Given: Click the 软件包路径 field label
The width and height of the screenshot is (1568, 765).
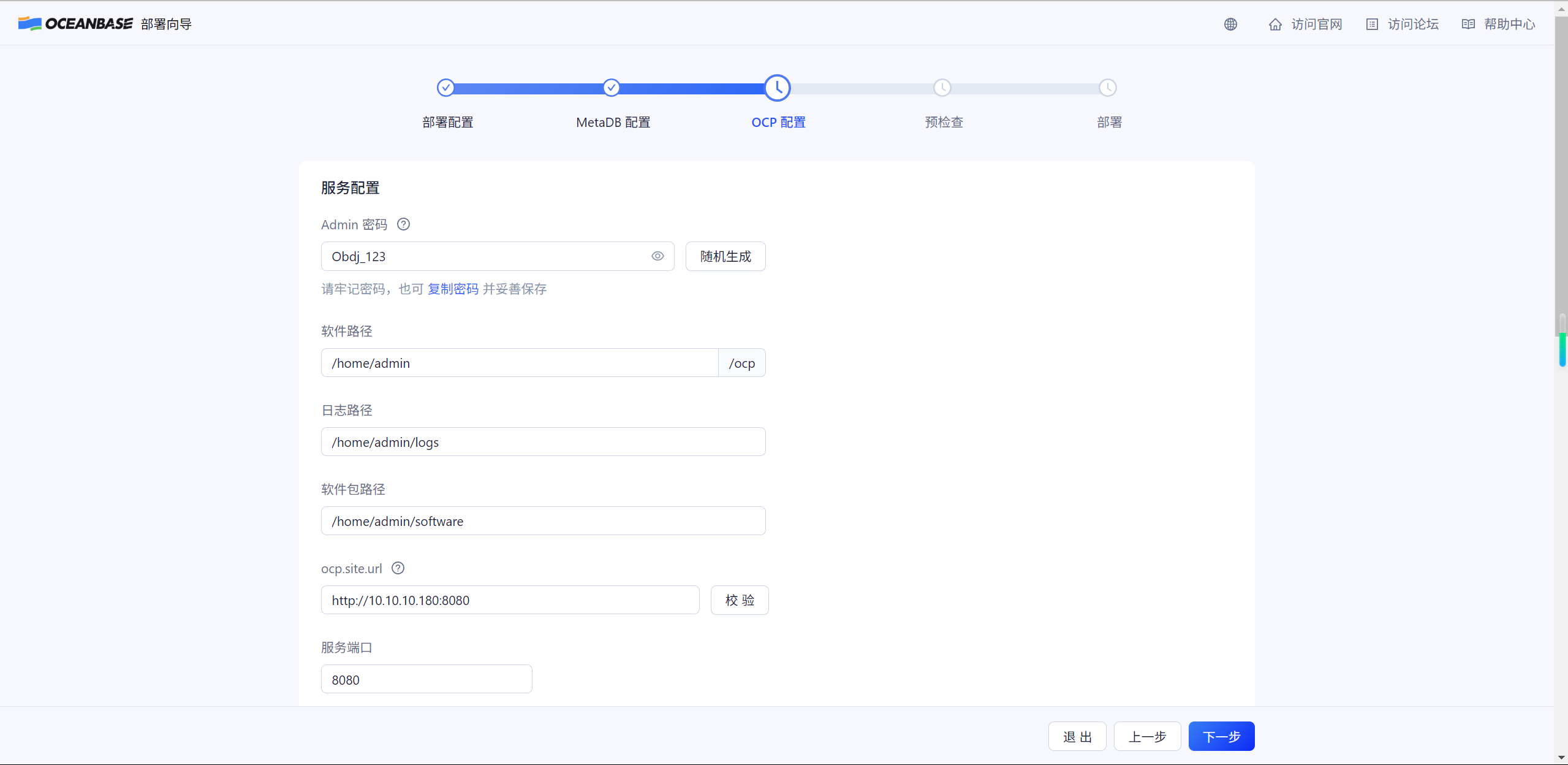Looking at the screenshot, I should [x=354, y=489].
